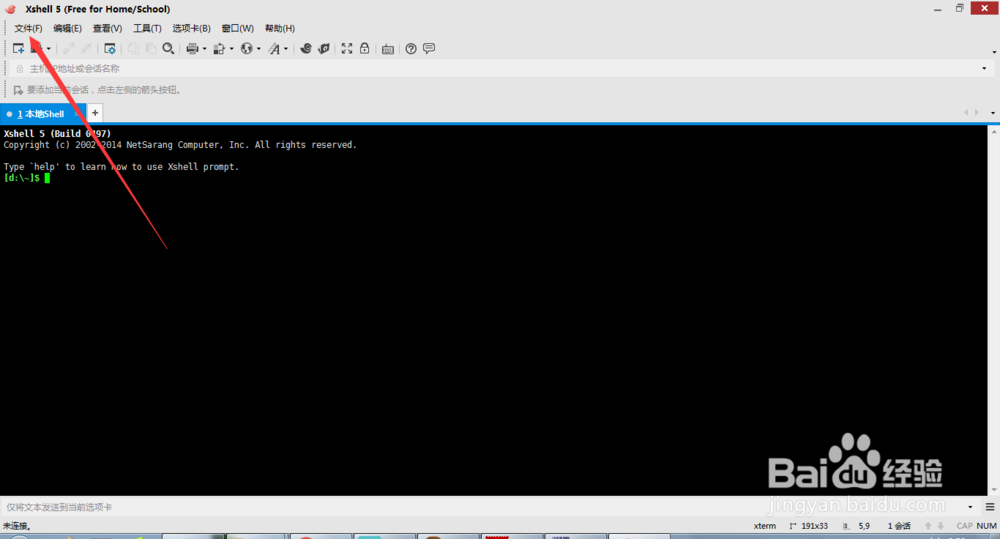This screenshot has width=1000, height=539.
Task: Launch Xftp with the spiral icon
Action: click(x=305, y=48)
